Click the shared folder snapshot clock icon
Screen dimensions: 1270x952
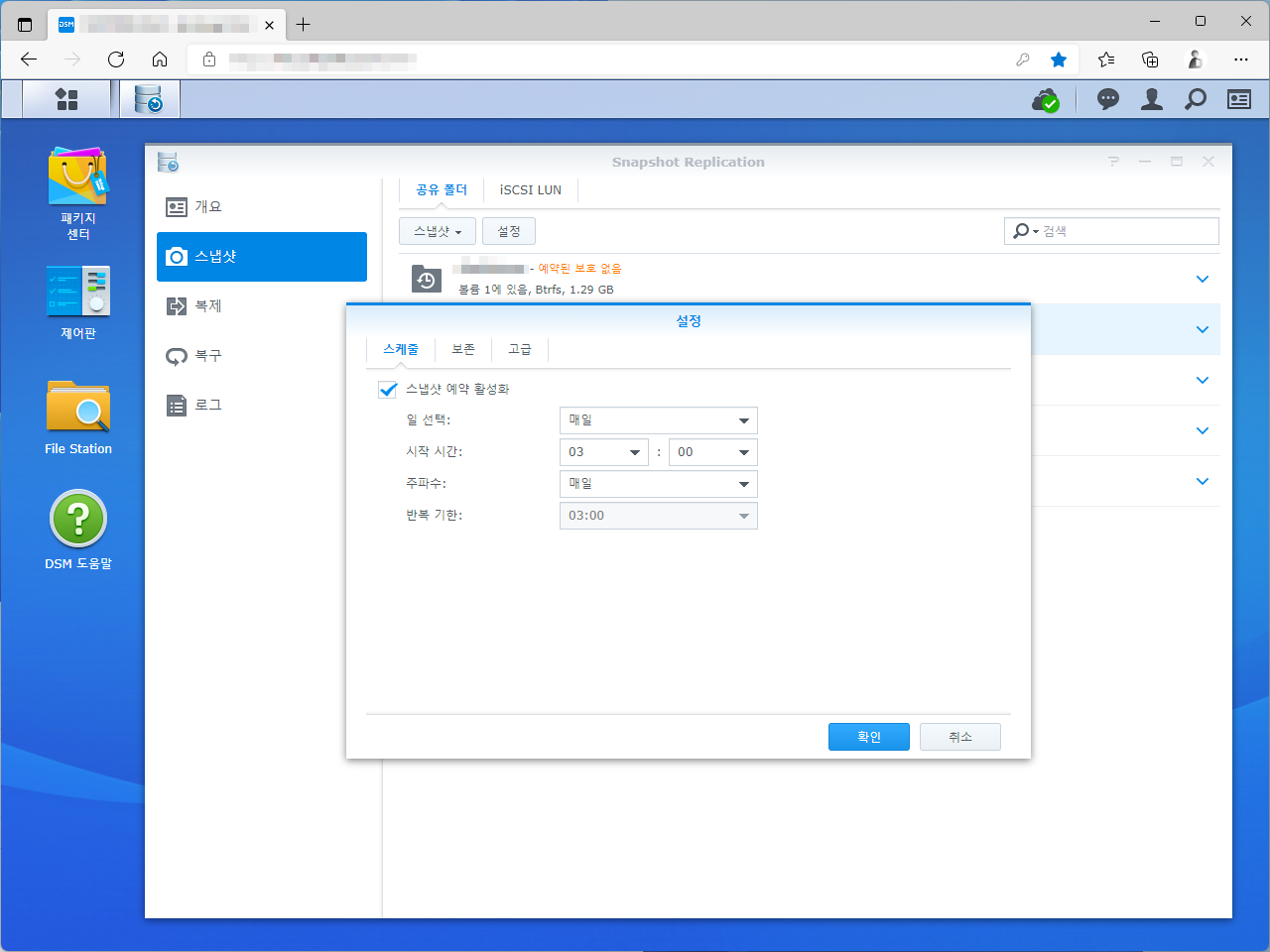coord(427,280)
